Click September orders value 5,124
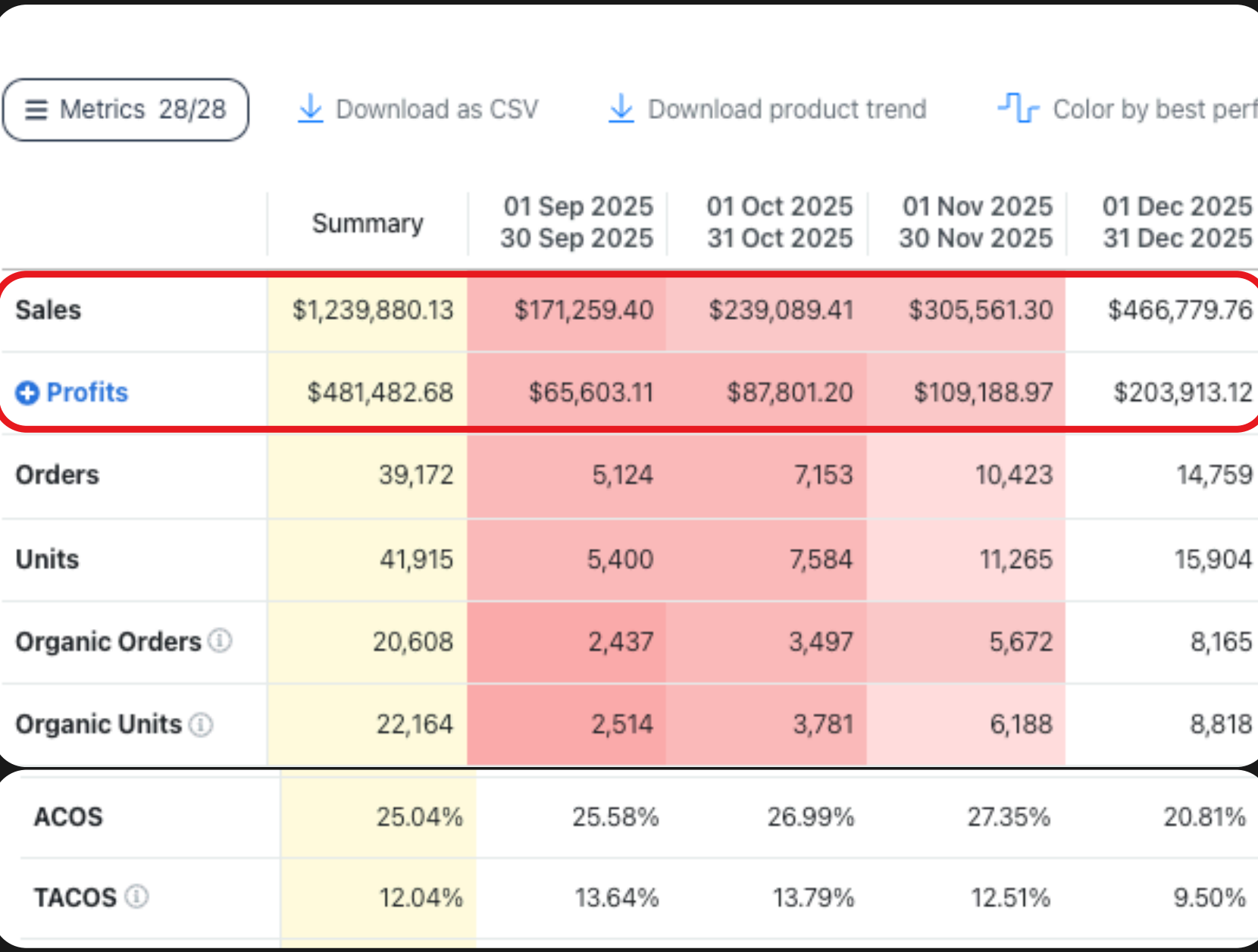This screenshot has width=1258, height=952. [x=623, y=475]
